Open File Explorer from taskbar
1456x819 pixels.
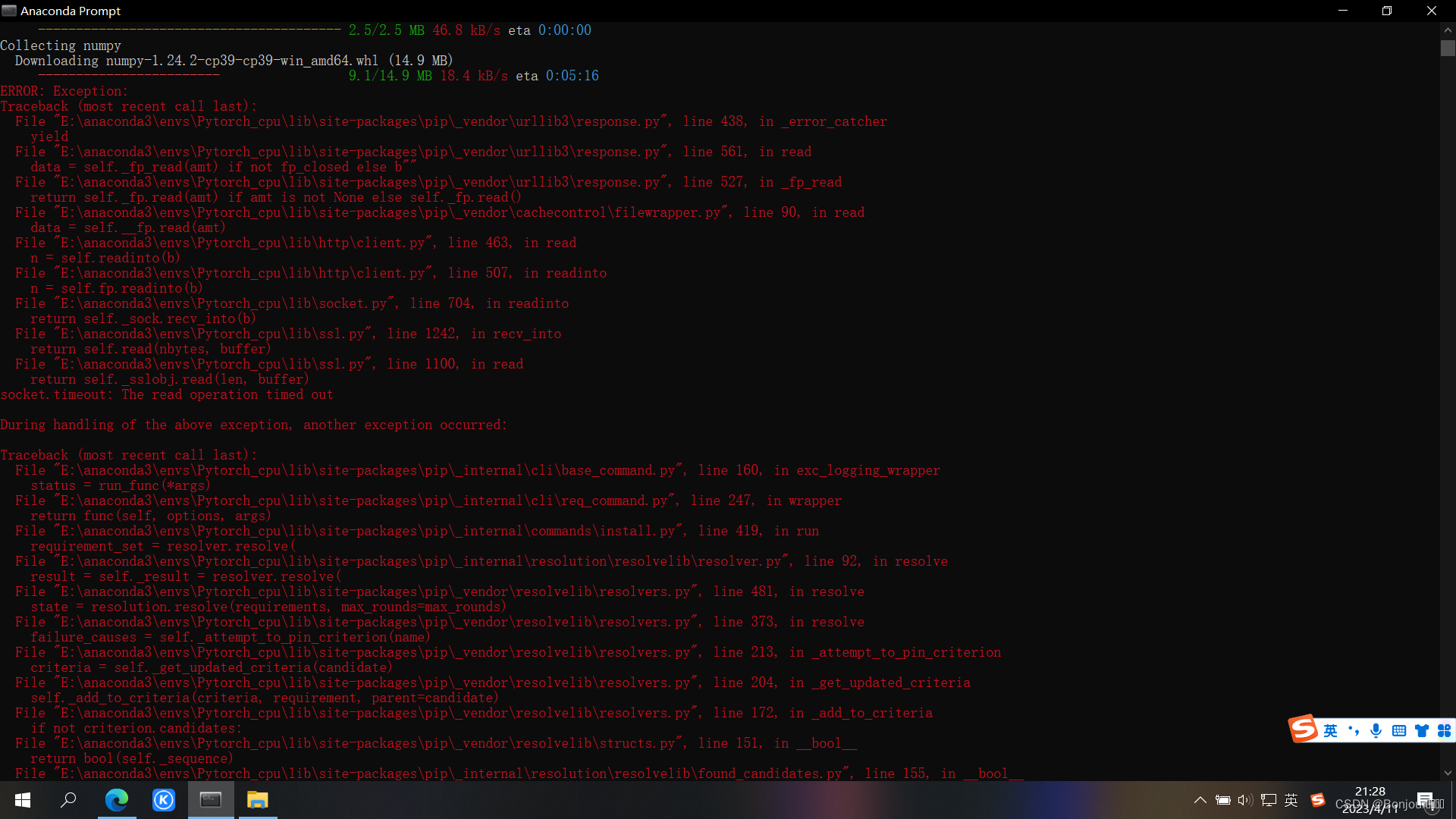pos(258,800)
